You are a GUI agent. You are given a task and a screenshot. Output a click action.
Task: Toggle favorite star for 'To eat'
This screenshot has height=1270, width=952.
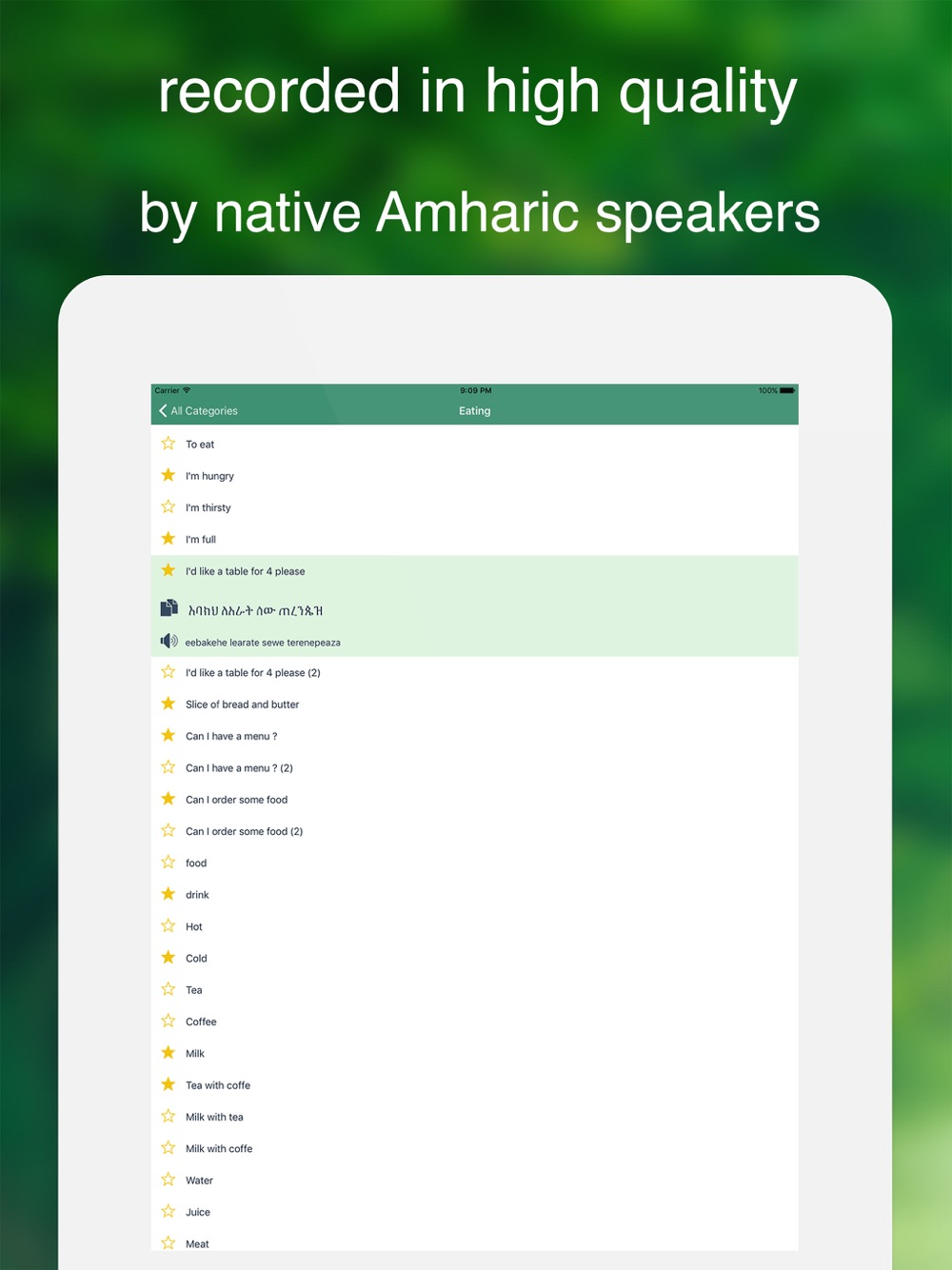point(169,444)
